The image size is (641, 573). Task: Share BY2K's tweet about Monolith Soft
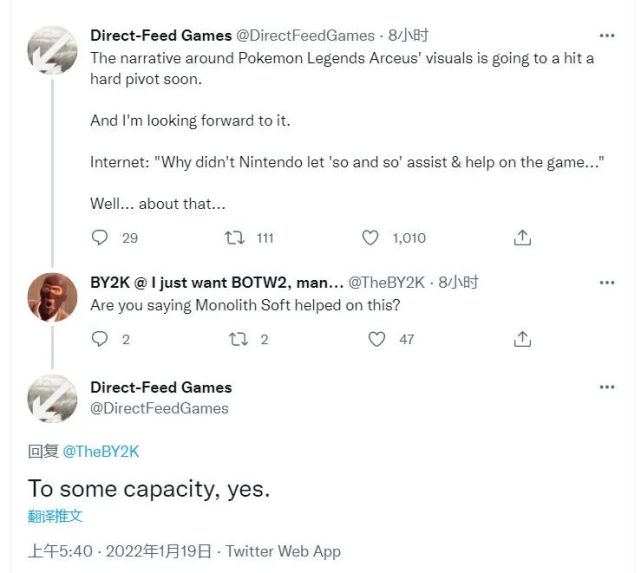click(522, 339)
